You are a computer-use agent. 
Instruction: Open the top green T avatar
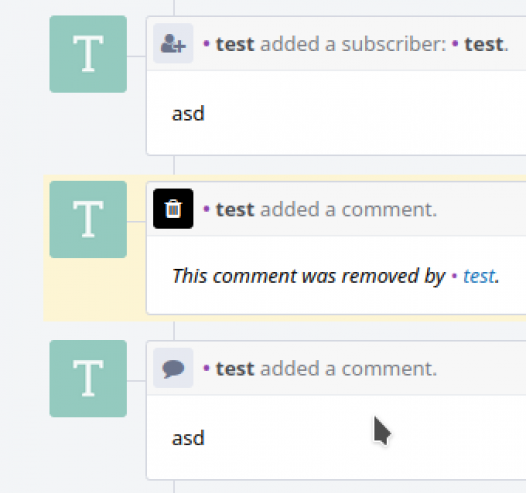88,54
